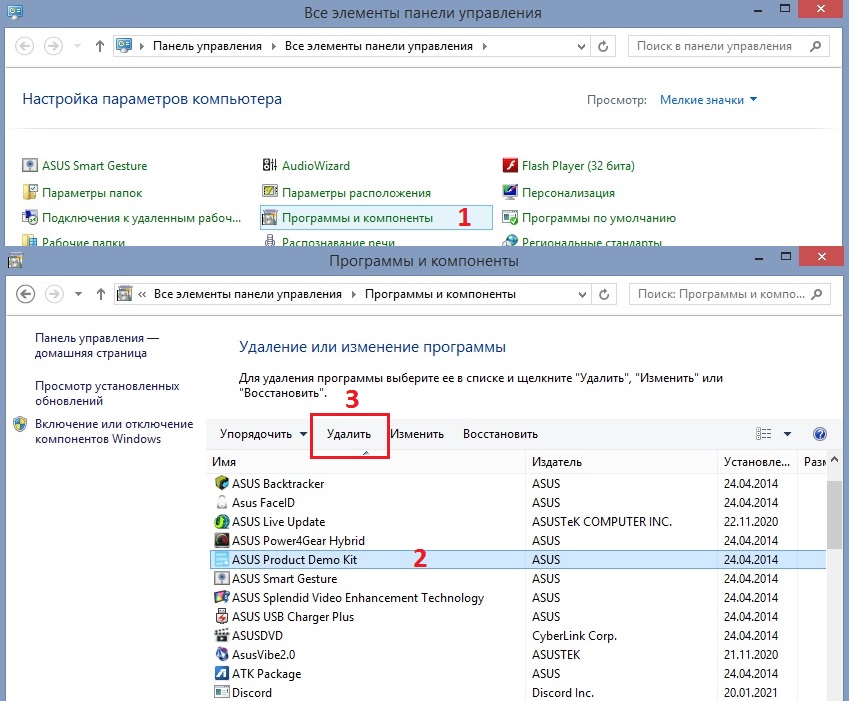
Task: Click install date 20.01.2021 cell
Action: (x=751, y=692)
